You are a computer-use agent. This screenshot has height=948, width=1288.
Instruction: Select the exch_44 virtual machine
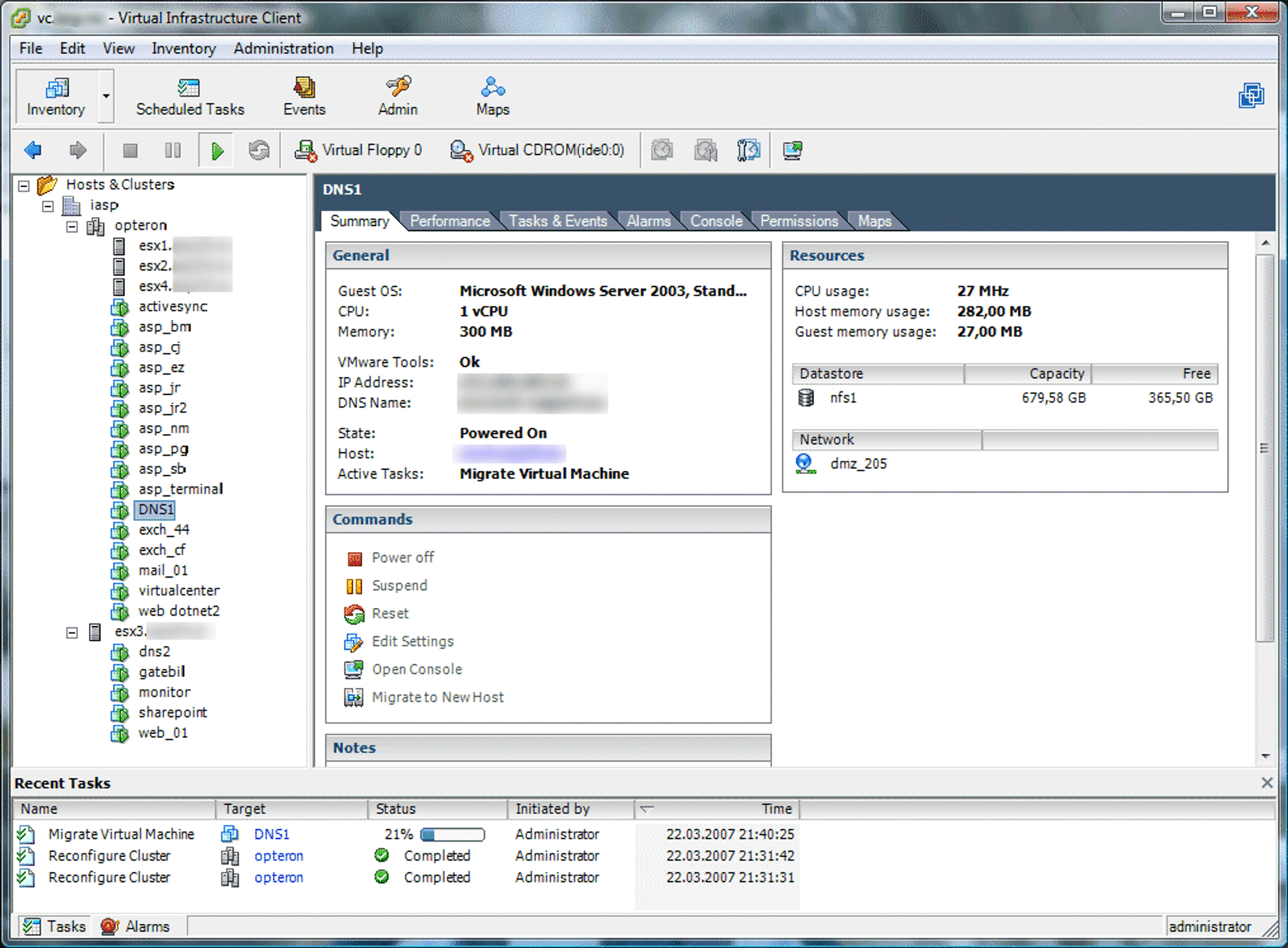[164, 530]
